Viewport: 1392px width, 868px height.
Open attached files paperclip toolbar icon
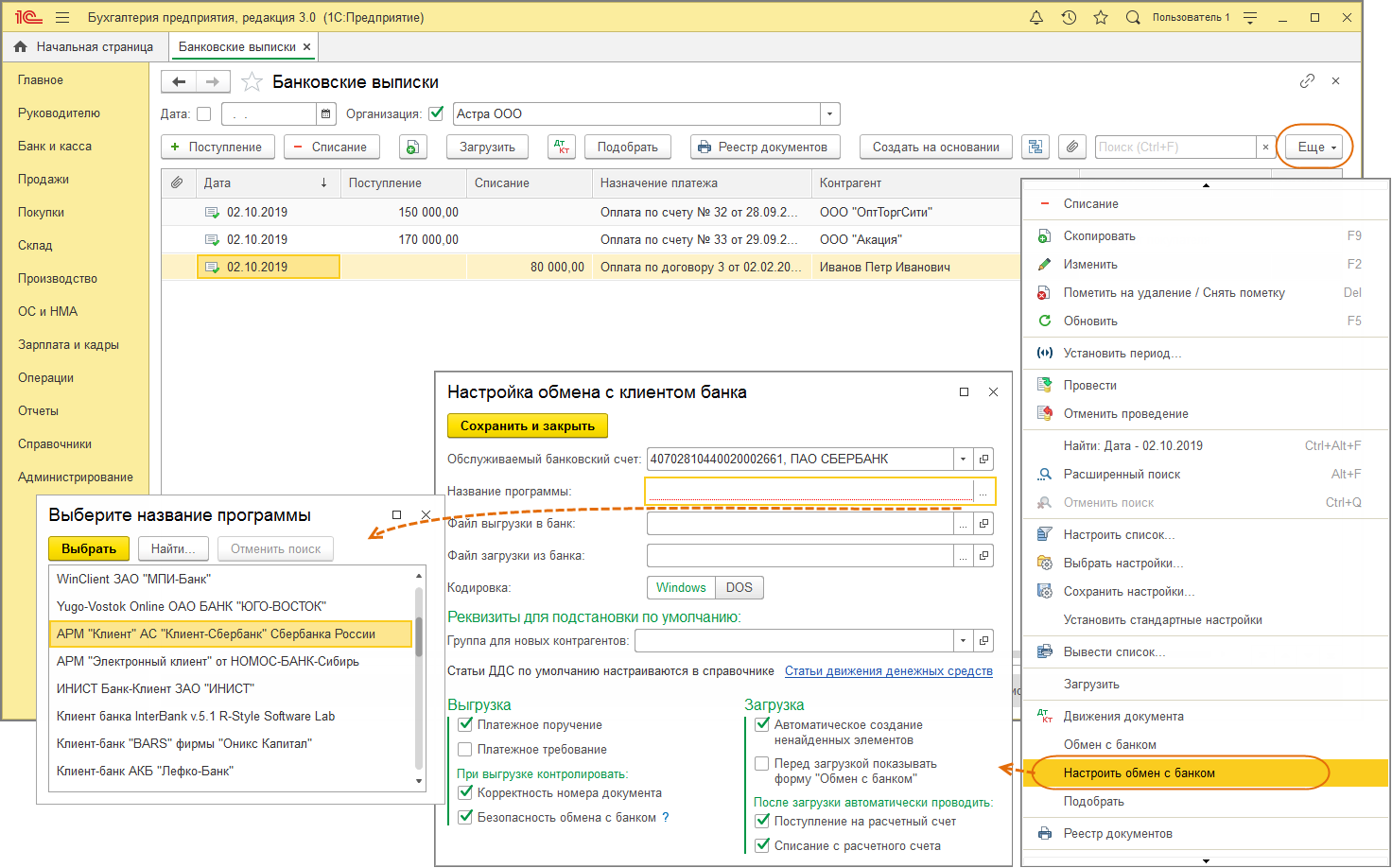(x=1071, y=147)
